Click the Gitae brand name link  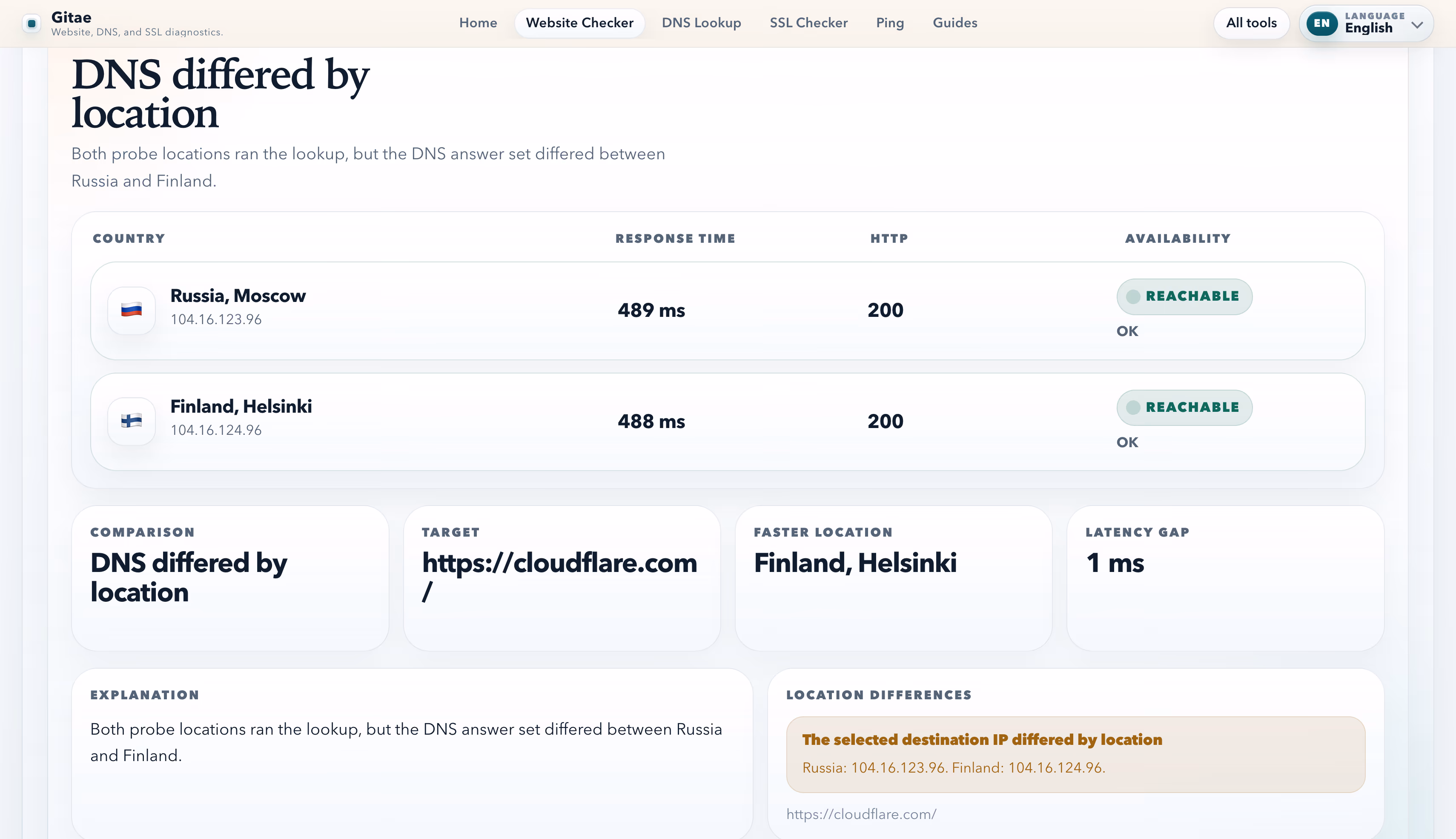(x=72, y=17)
